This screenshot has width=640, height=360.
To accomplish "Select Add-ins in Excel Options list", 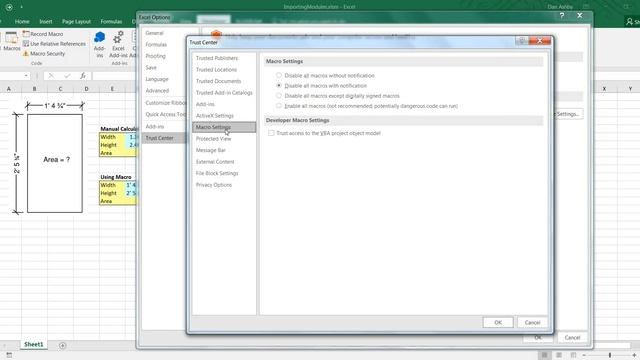I will [155, 127].
